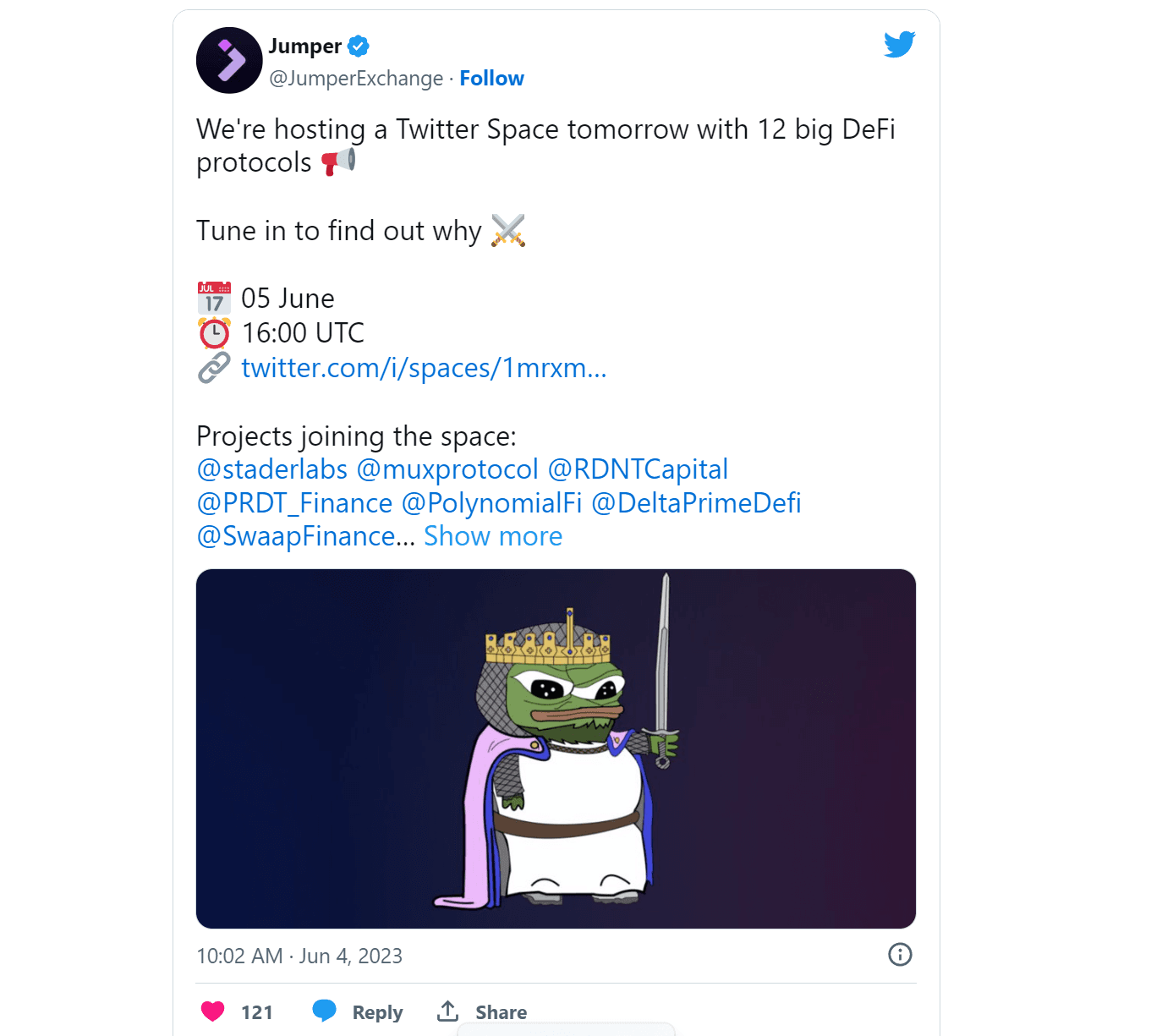Open the tweet info circle icon
1162x1036 pixels.
point(900,955)
